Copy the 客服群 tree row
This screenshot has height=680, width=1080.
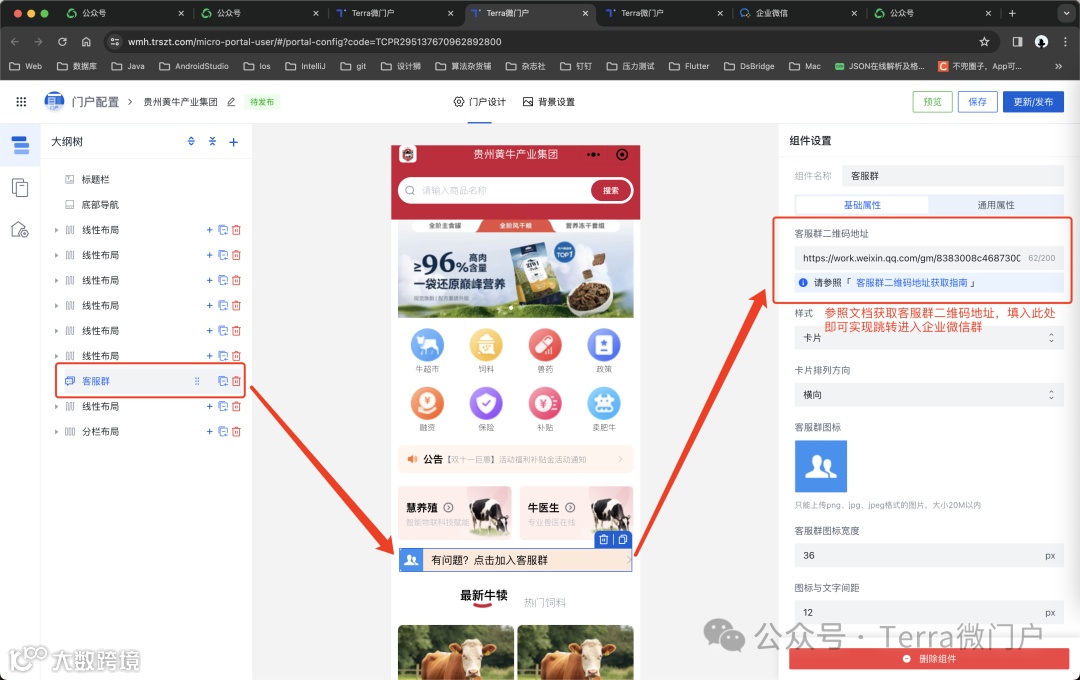click(x=223, y=381)
